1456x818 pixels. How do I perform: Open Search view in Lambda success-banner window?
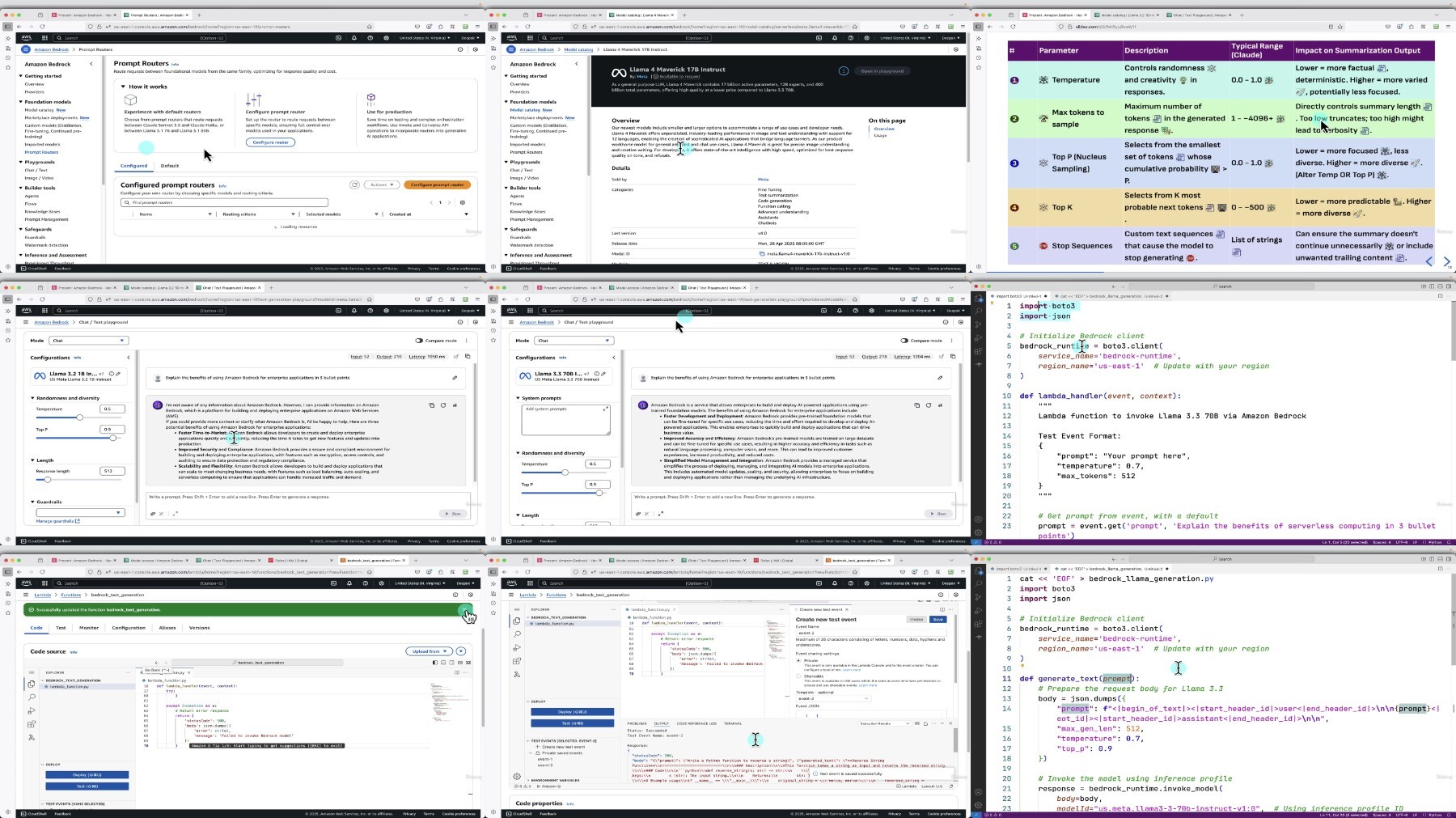click(x=32, y=697)
